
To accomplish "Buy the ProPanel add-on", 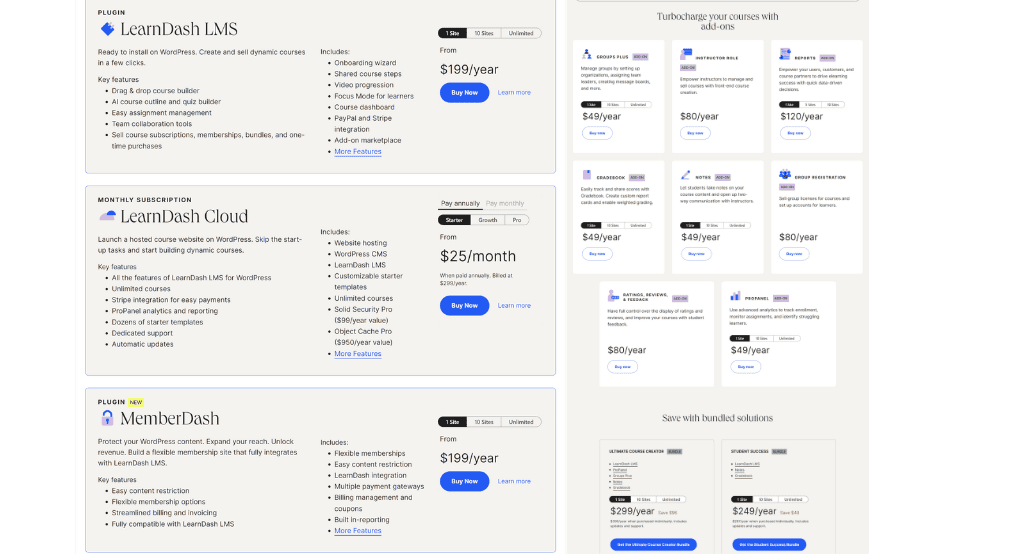I will (x=745, y=367).
